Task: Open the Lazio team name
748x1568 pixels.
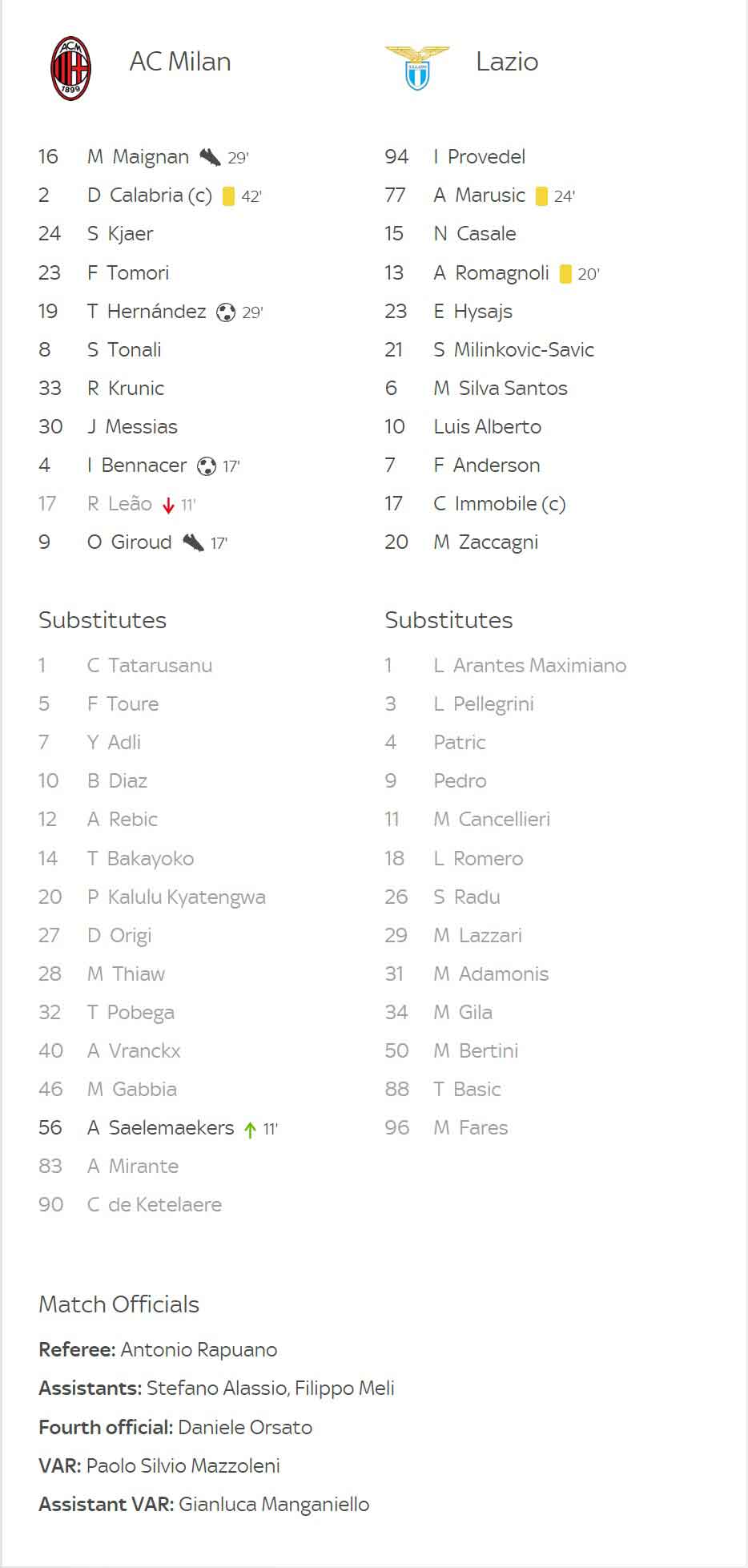Action: [507, 62]
